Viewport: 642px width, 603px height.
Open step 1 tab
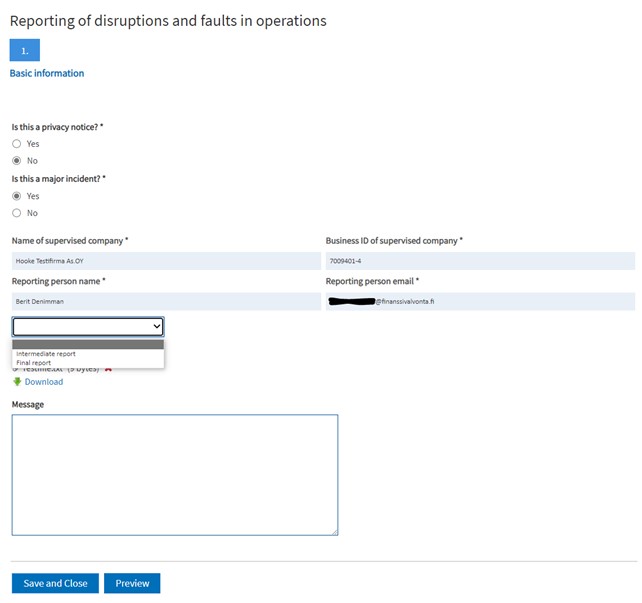[25, 51]
